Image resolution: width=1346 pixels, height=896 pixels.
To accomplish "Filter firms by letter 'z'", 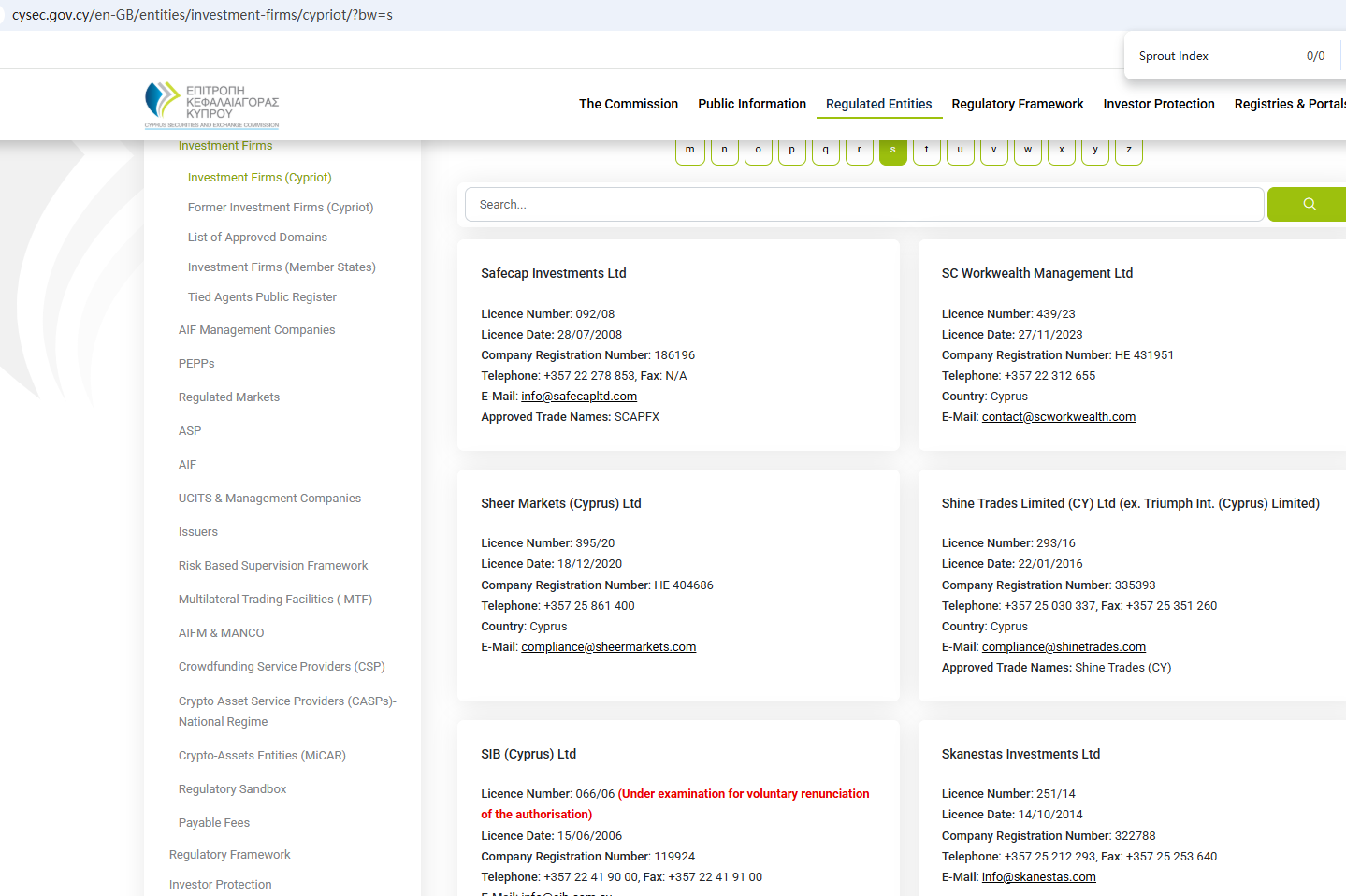I will point(1128,151).
